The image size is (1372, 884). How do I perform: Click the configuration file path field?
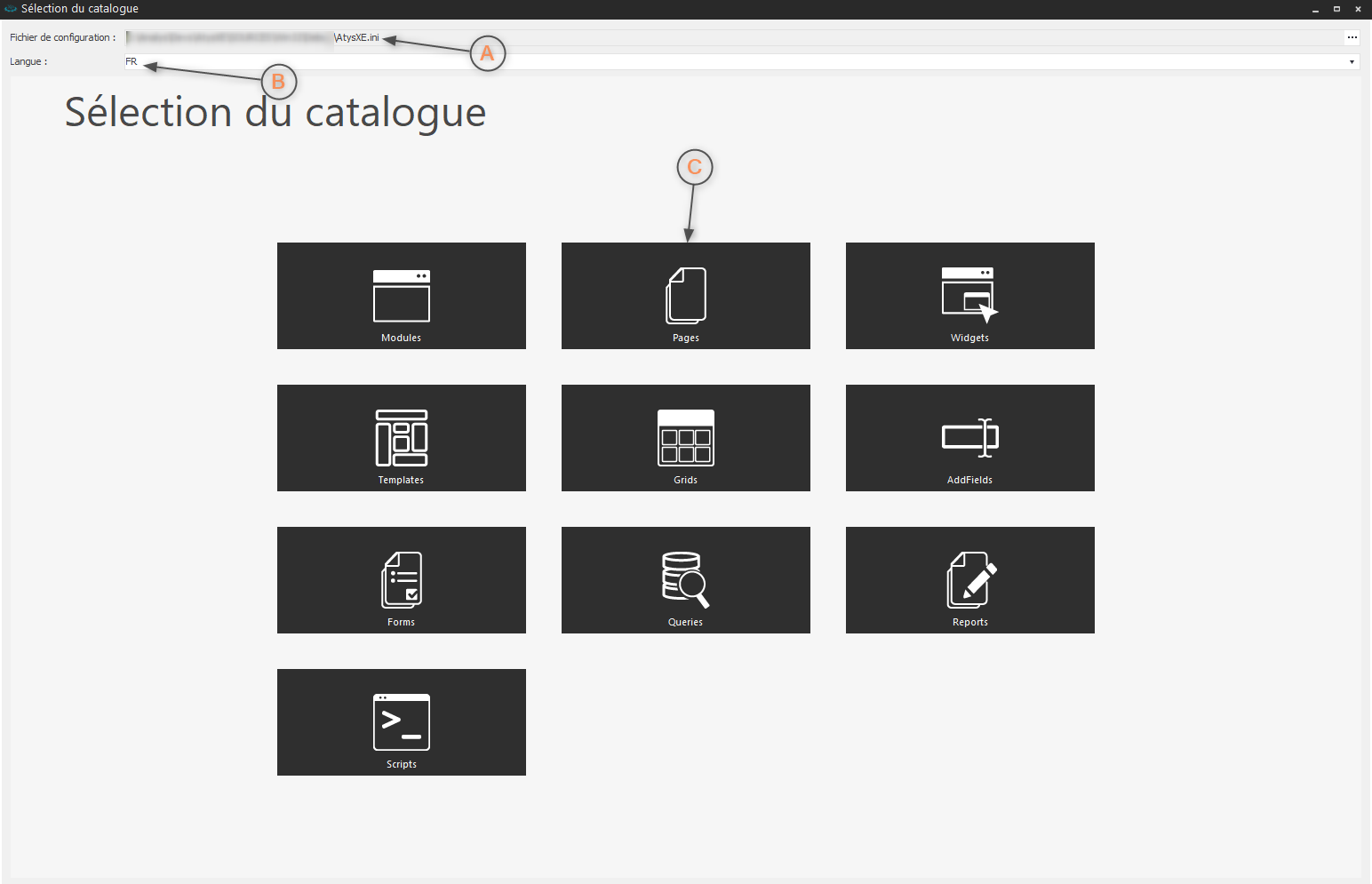tap(800, 37)
